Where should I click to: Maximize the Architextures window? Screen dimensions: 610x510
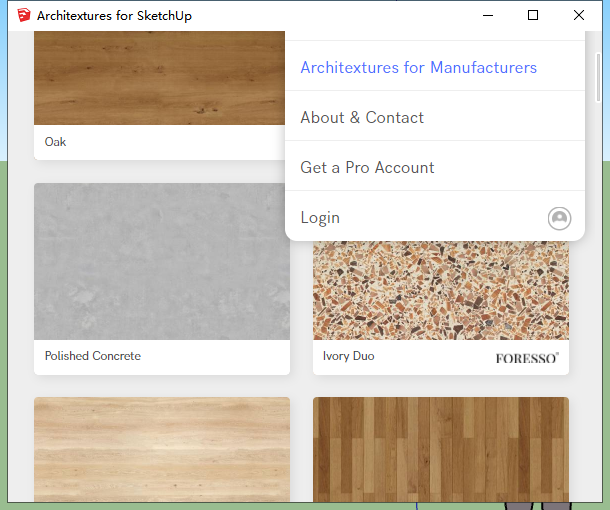tap(533, 15)
